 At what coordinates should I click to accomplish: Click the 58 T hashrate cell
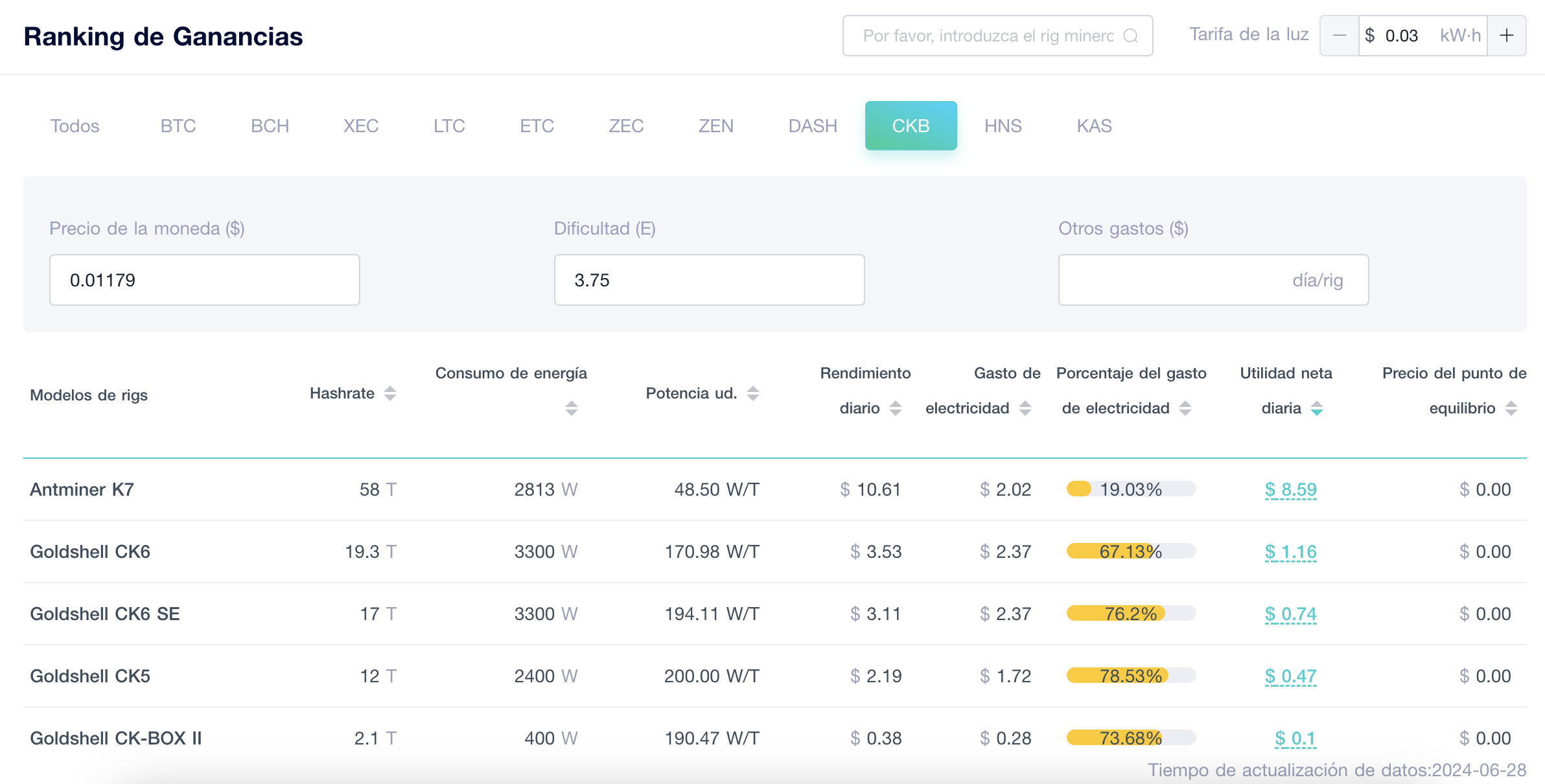click(x=378, y=489)
